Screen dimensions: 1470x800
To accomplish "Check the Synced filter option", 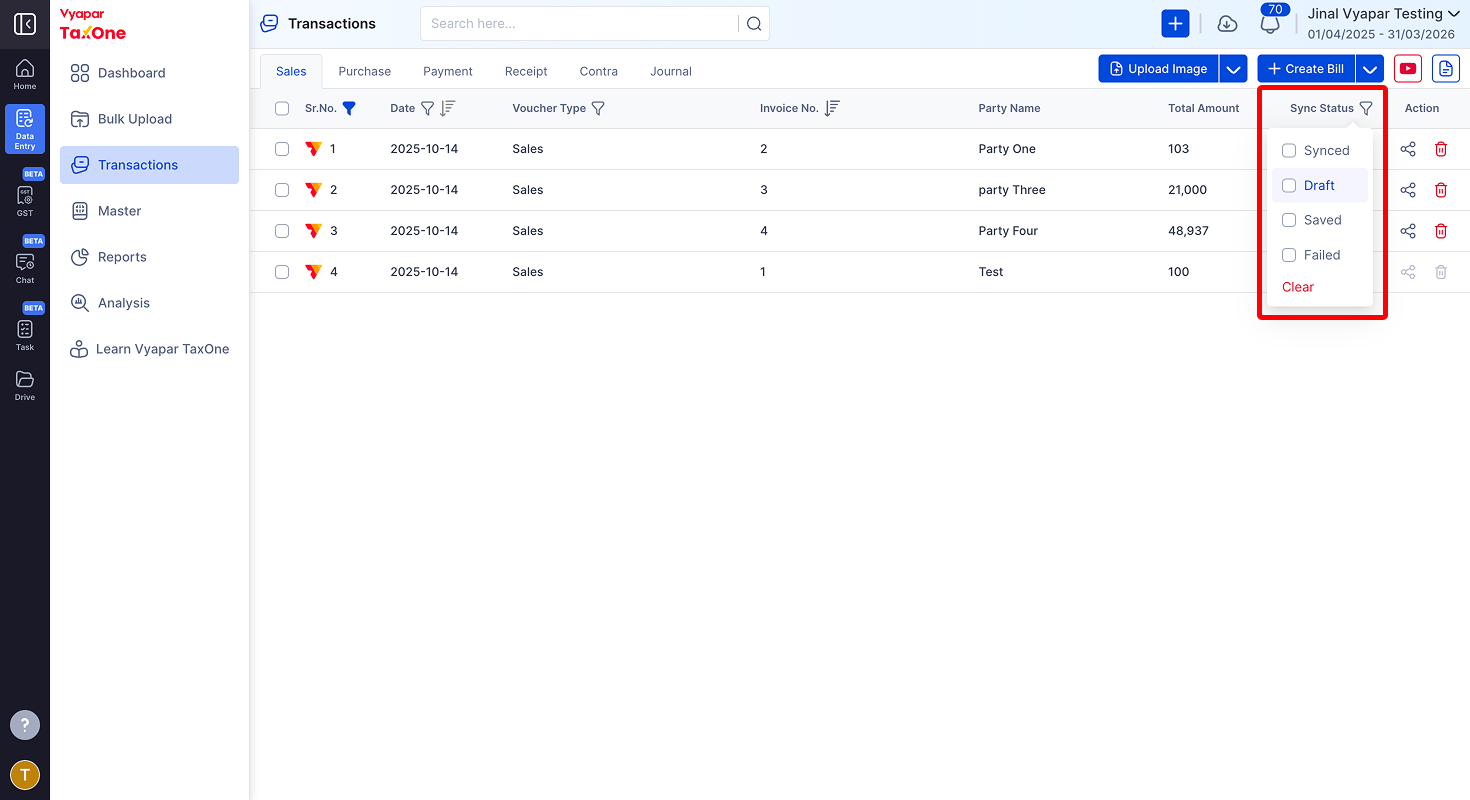I will pyautogui.click(x=1289, y=150).
